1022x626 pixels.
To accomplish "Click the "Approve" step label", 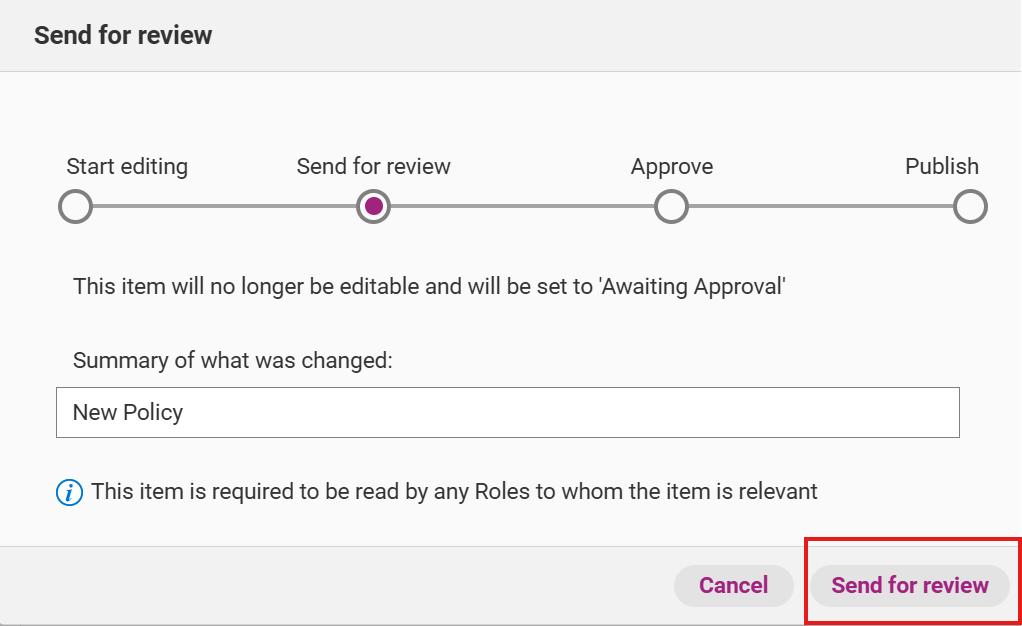I will [x=671, y=167].
